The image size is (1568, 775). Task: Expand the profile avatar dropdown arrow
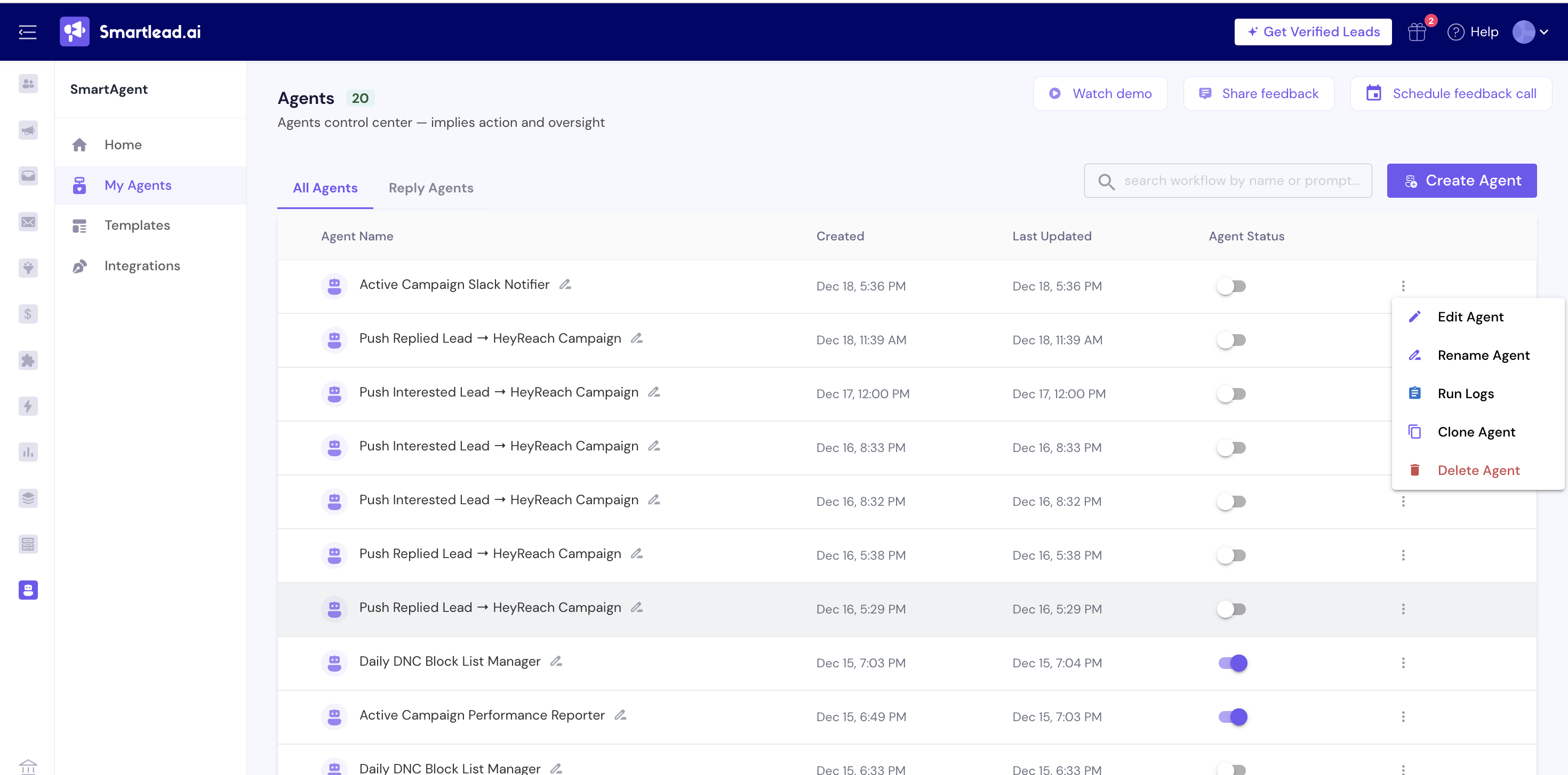click(x=1544, y=32)
